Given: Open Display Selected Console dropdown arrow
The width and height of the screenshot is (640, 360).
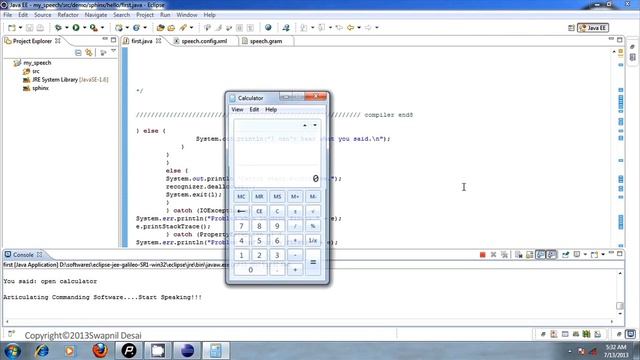Looking at the screenshot, I should pyautogui.click(x=585, y=255).
